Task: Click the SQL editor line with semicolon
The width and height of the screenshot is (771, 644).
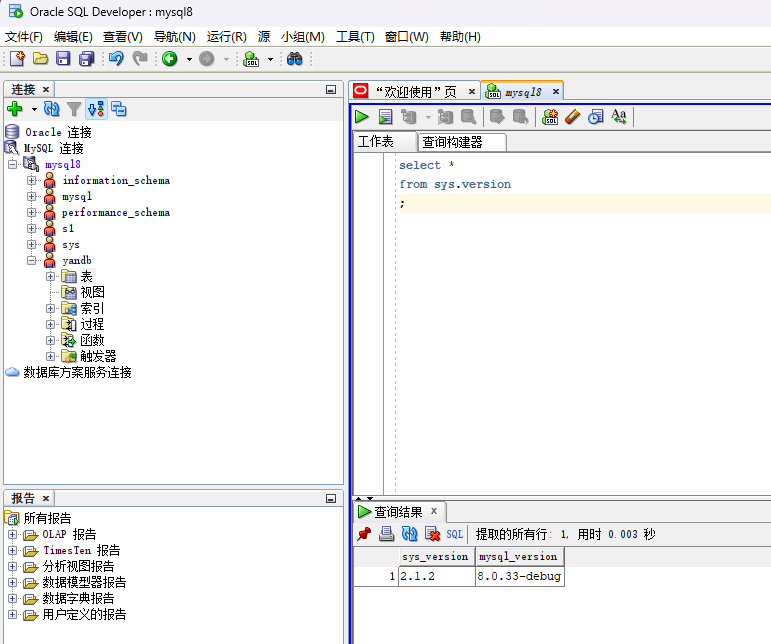Action: pos(583,203)
